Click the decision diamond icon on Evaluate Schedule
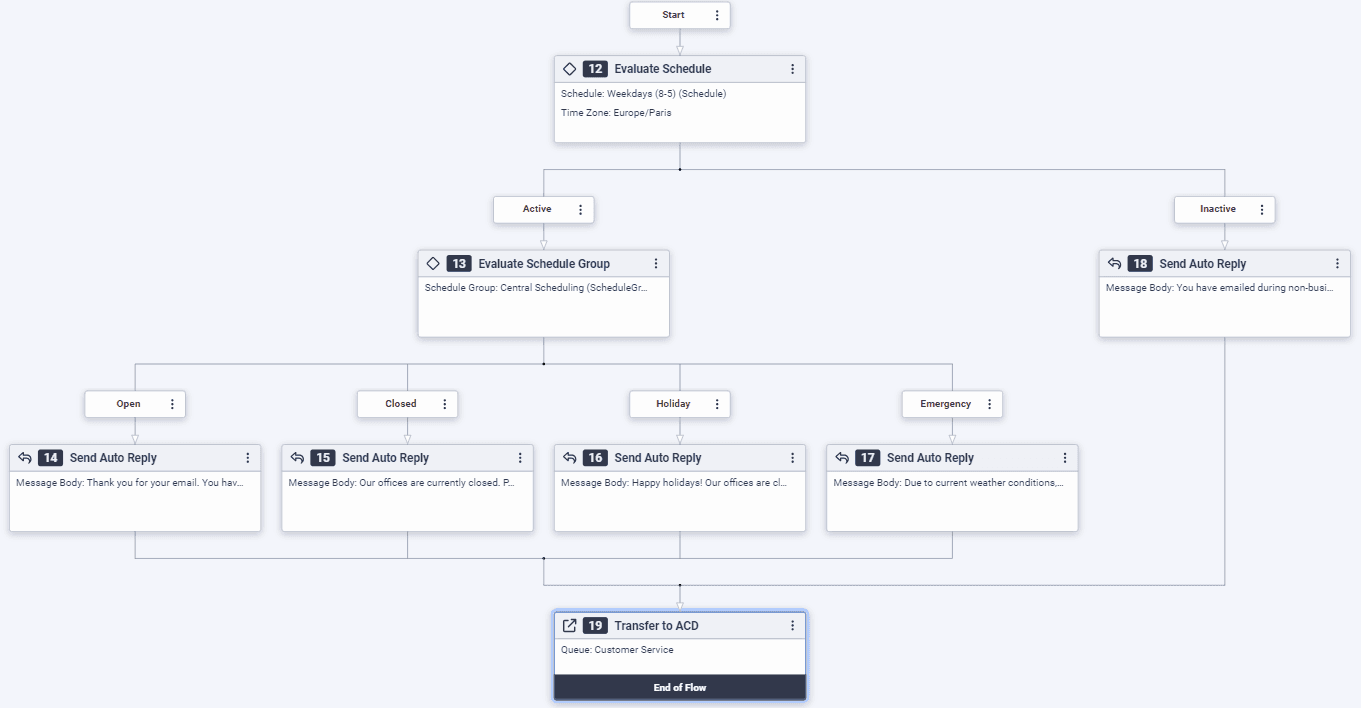Screen dimensions: 1361x708 tap(570, 68)
